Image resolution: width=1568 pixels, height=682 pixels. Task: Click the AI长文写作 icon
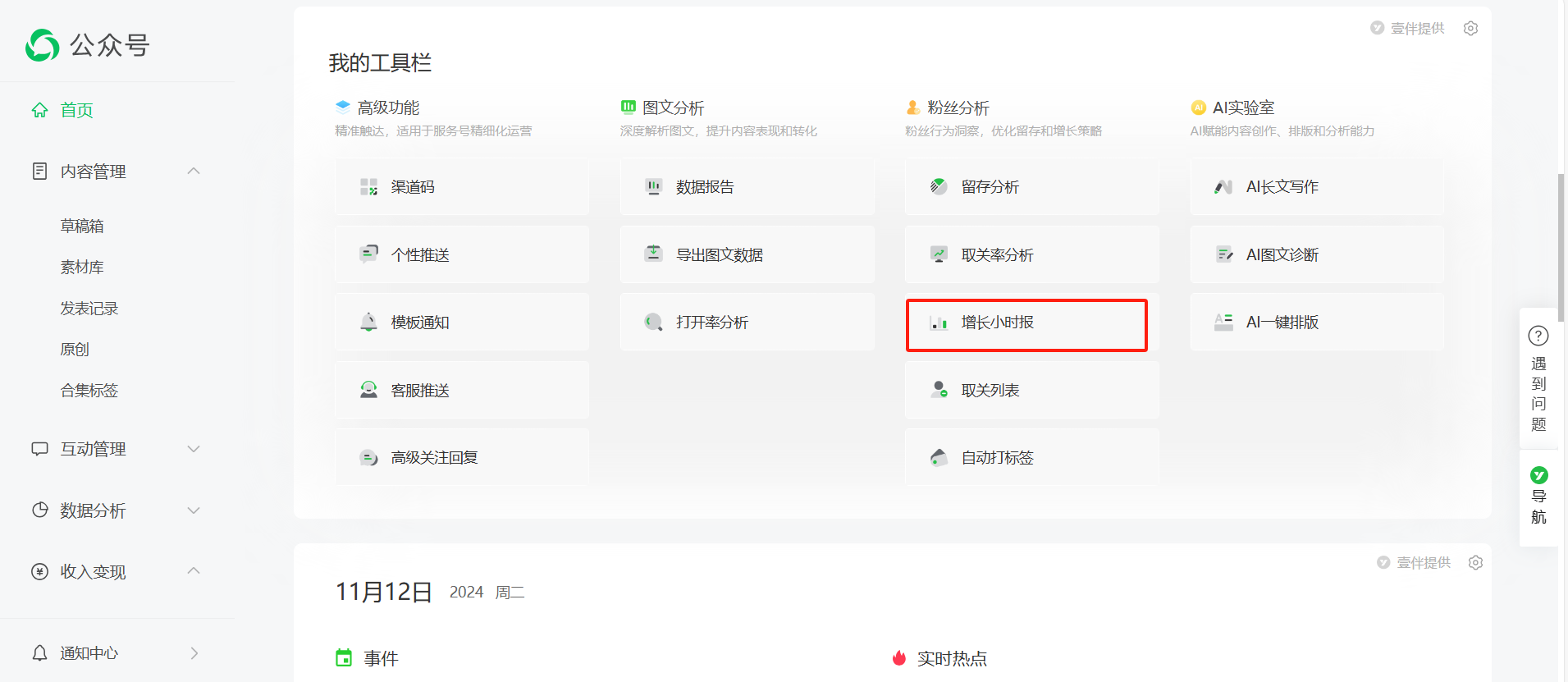(x=1223, y=186)
